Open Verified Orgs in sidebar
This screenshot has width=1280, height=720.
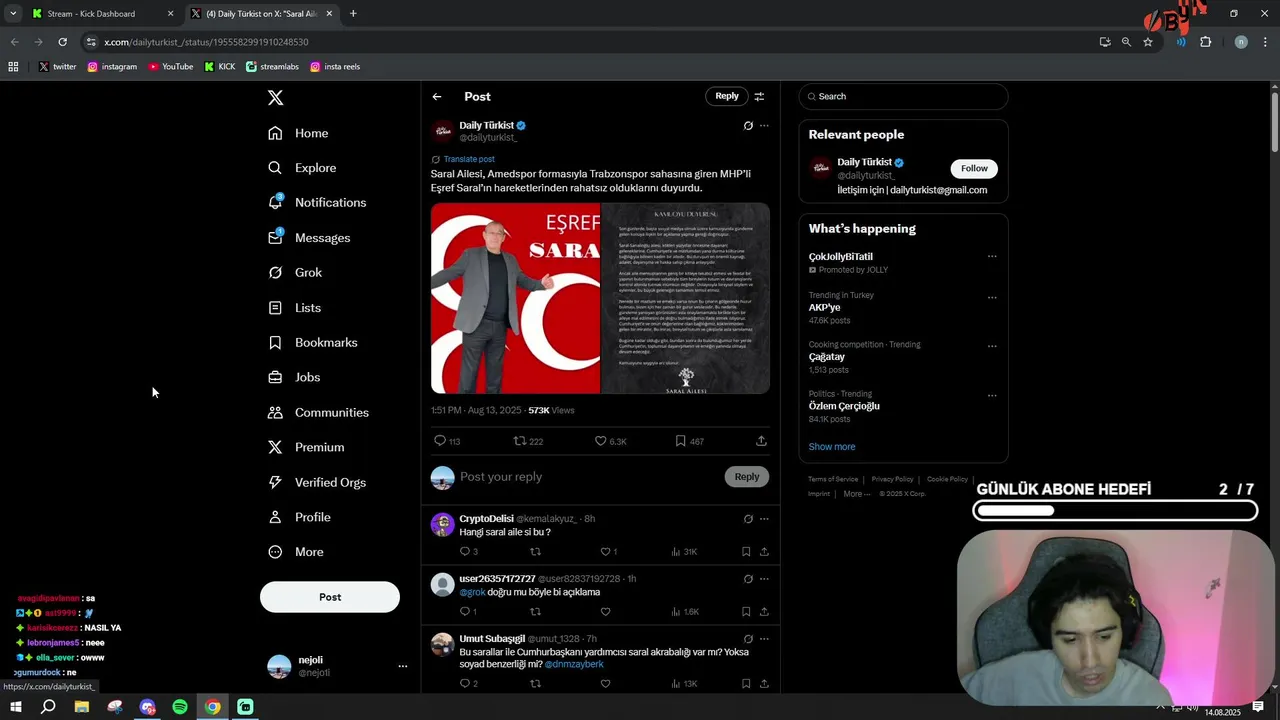pyautogui.click(x=317, y=482)
